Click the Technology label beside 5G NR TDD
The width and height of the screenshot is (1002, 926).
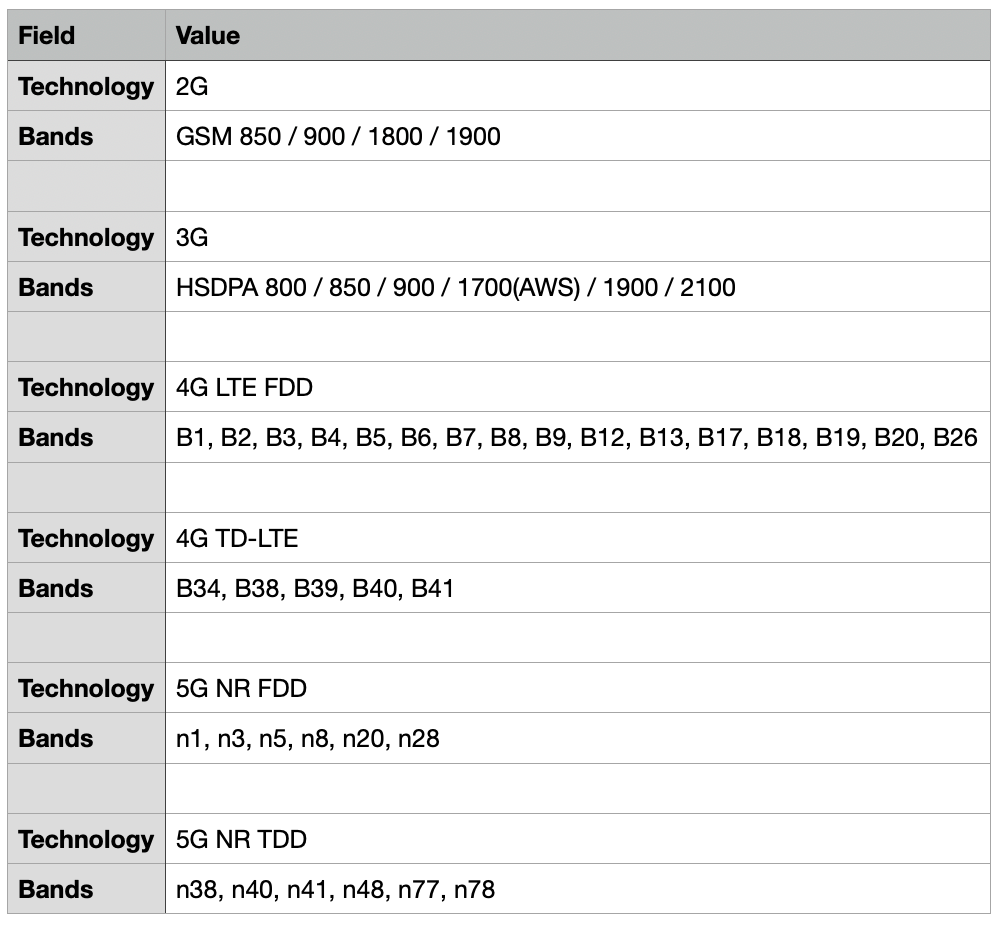click(86, 838)
